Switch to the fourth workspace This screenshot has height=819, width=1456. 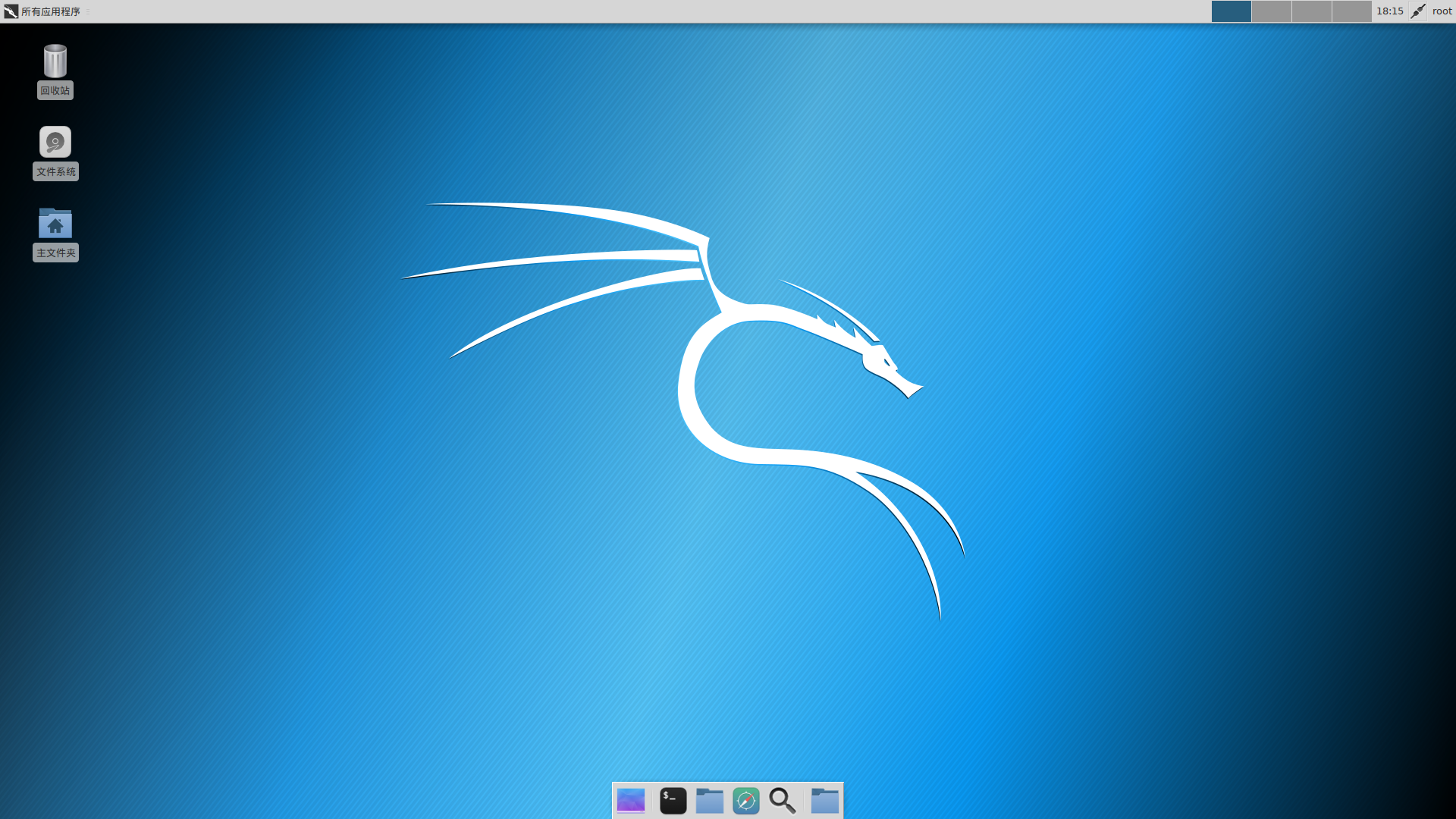point(1351,11)
